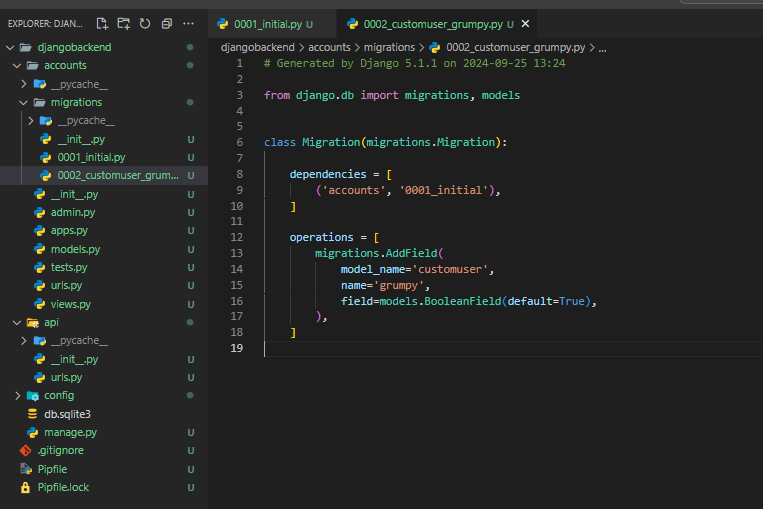Collapse the djangobackend root folder
Screen dimensions: 763x509
pyautogui.click(x=10, y=47)
